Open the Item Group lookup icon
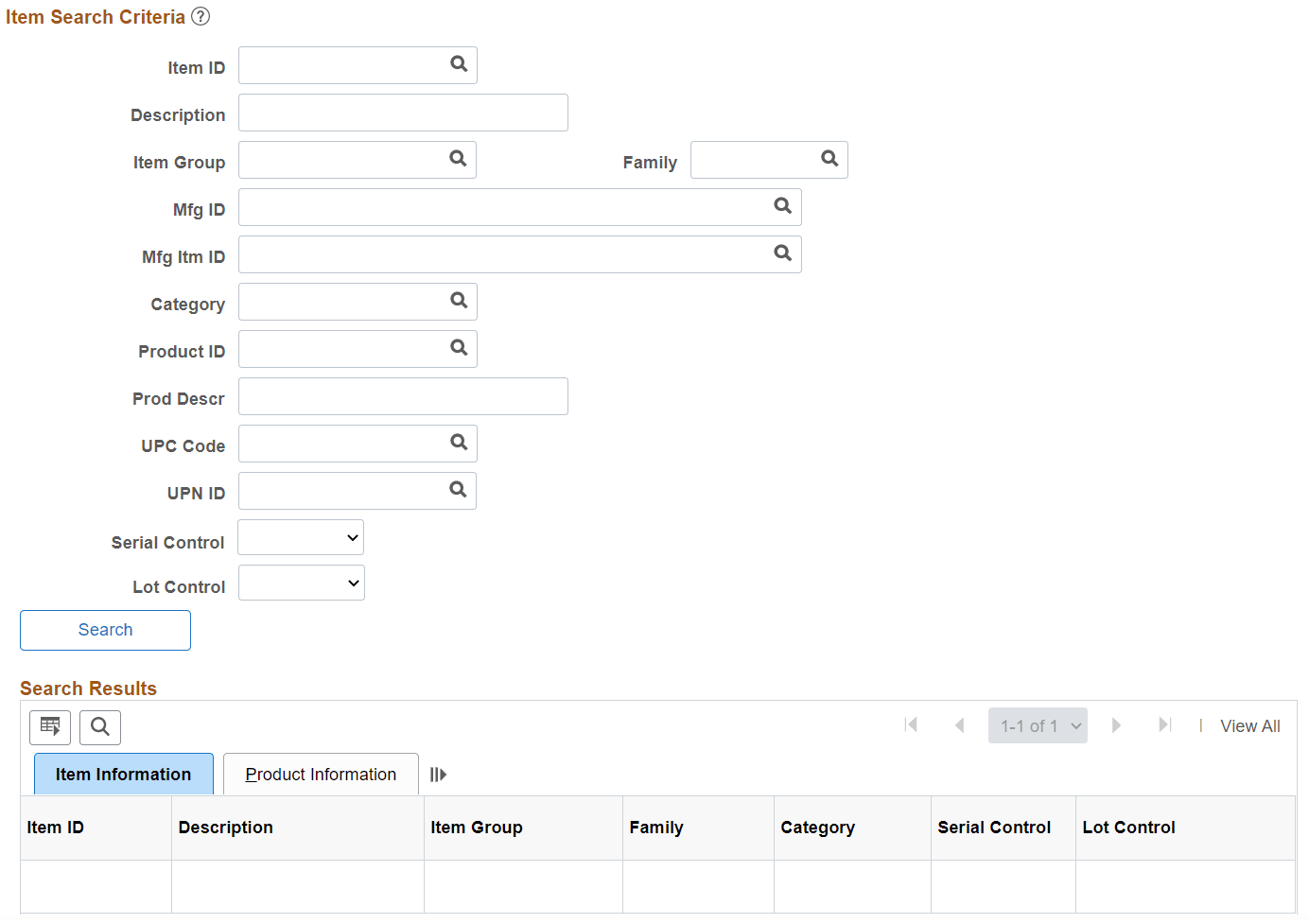This screenshot has height=924, width=1309. point(458,158)
